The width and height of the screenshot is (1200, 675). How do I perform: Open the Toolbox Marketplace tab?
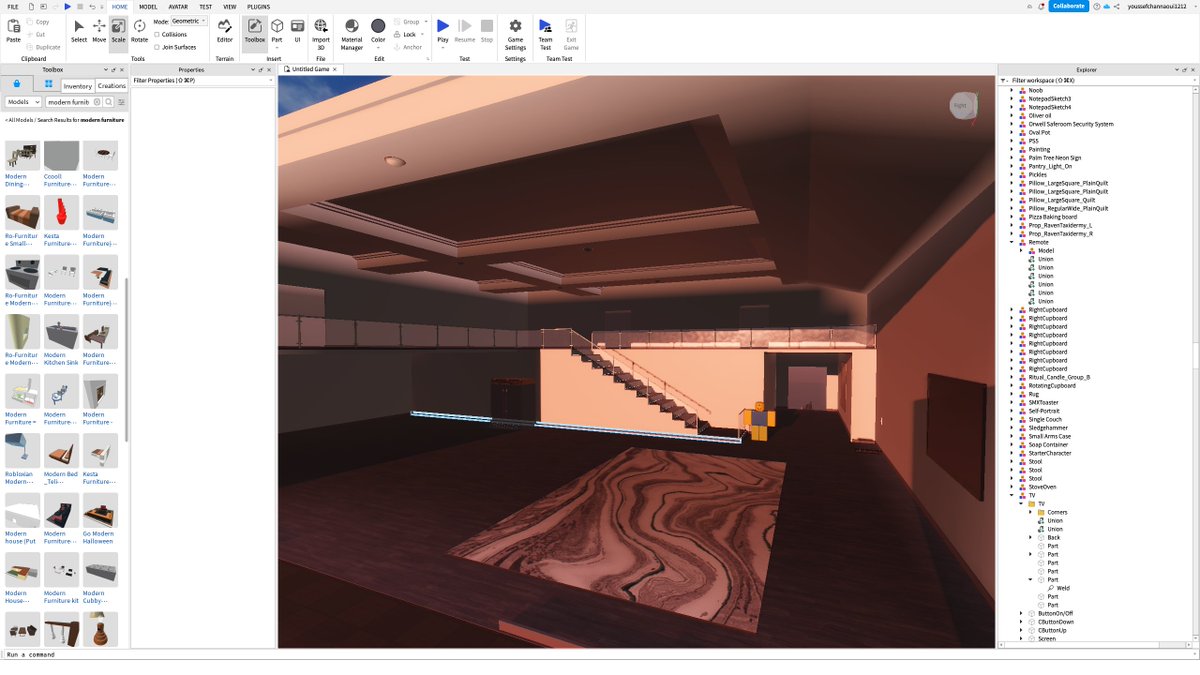coord(16,86)
